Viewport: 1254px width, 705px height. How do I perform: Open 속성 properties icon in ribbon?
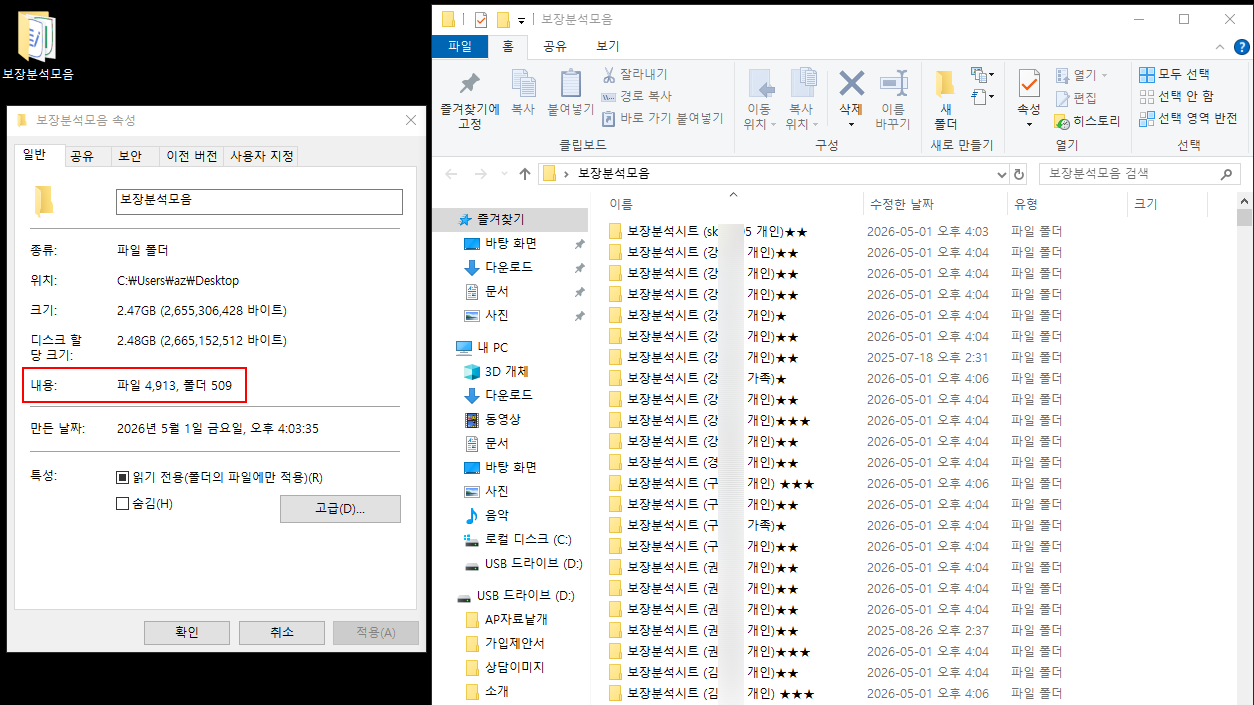pos(1029,83)
